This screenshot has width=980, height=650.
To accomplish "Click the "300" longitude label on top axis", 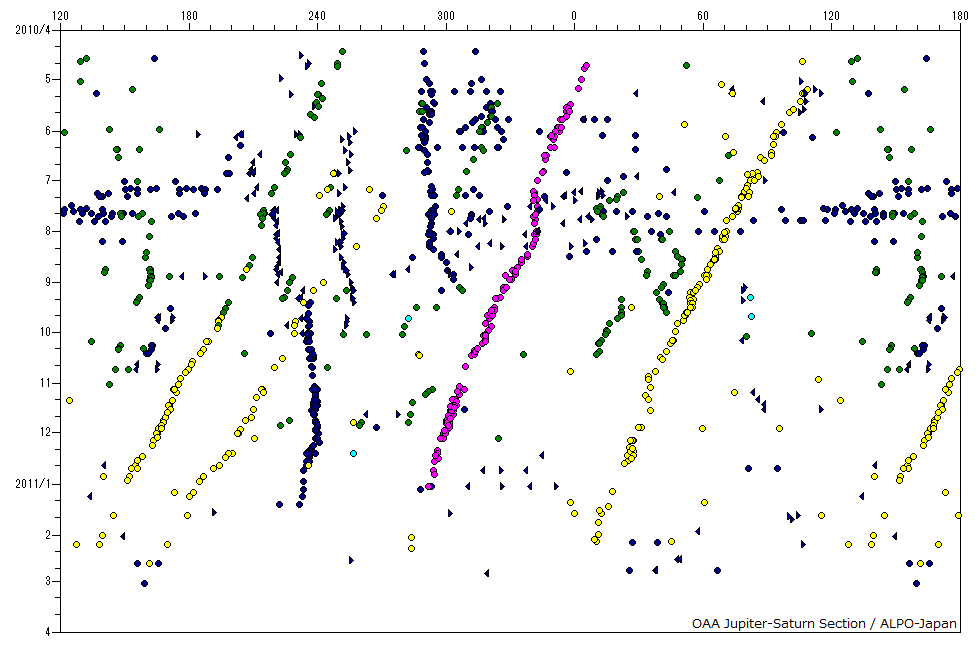I will coord(446,16).
